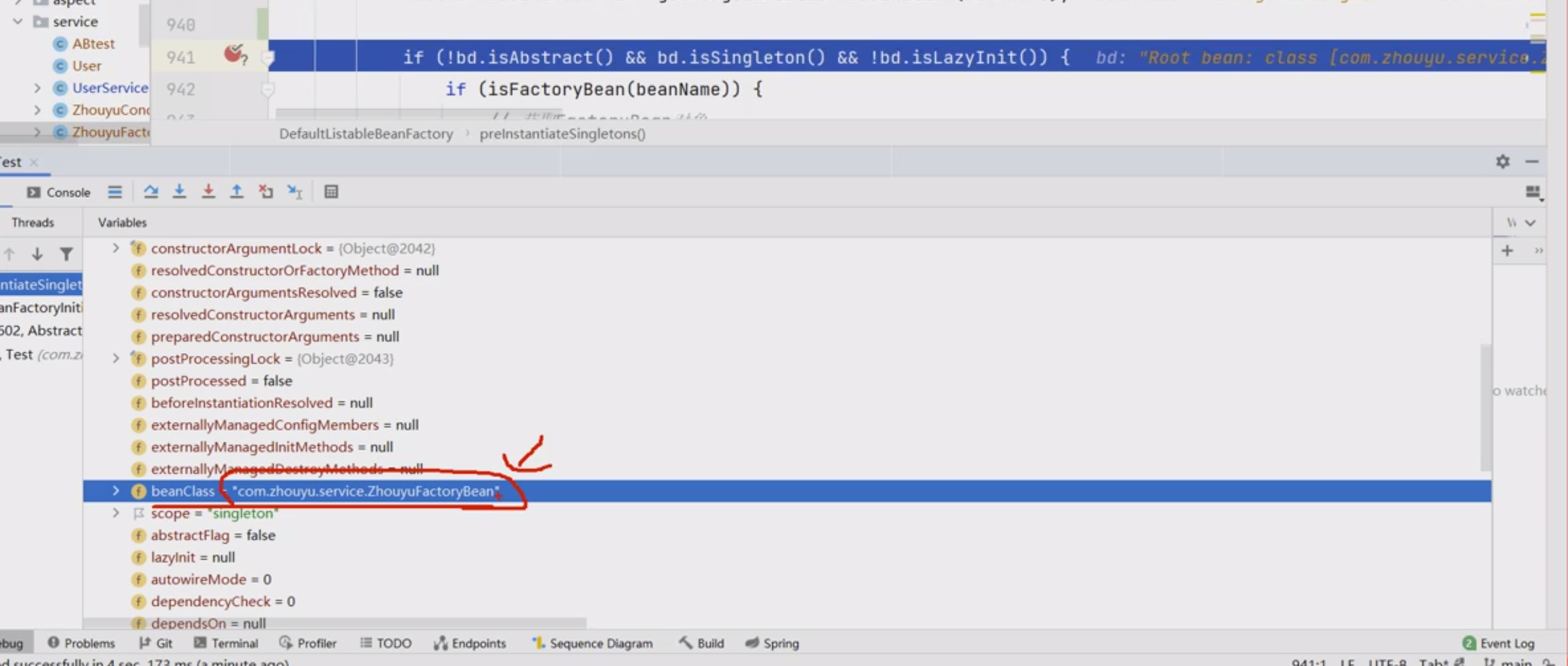
Task: Click the filter frames funnel icon
Action: coord(67,254)
